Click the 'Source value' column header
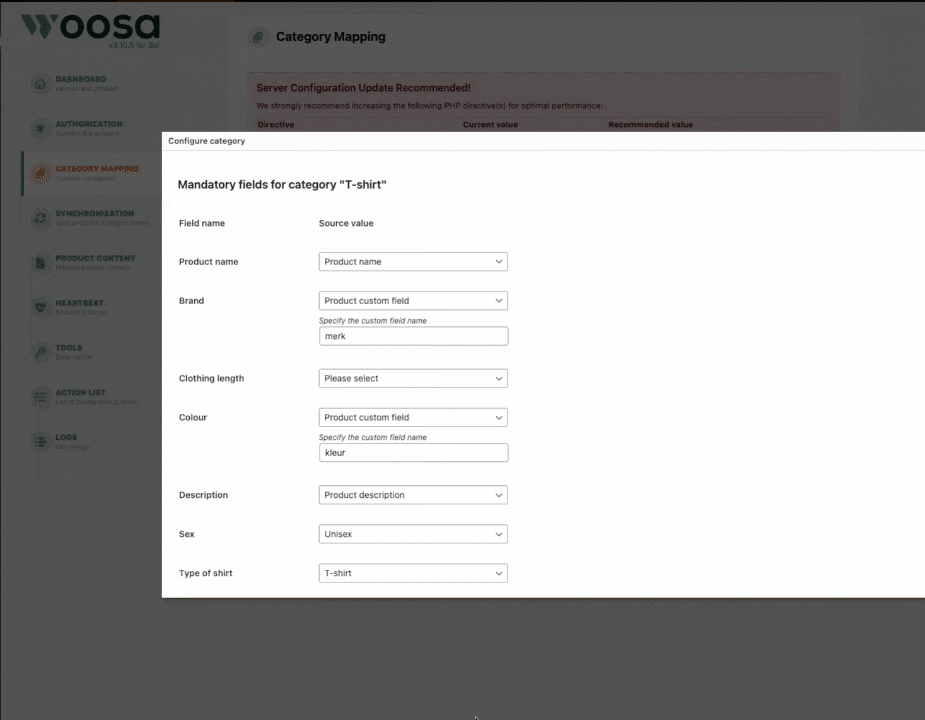The height and width of the screenshot is (720, 925). (346, 223)
